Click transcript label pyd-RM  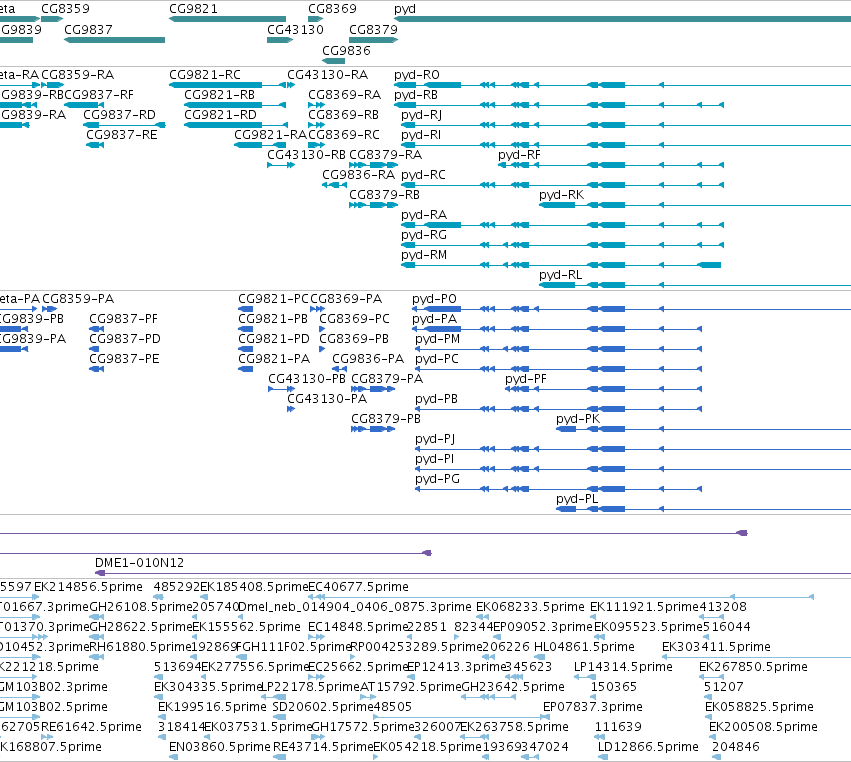coord(424,255)
